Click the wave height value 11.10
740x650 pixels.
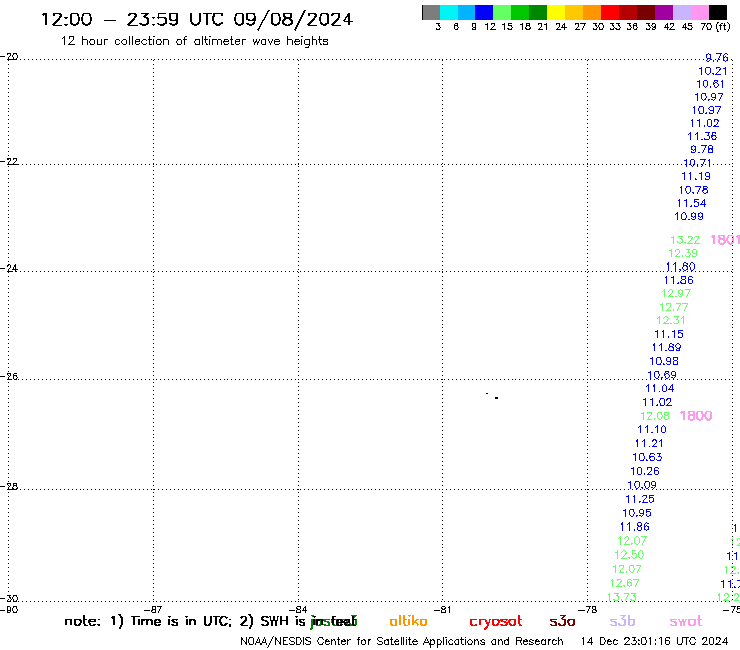pyautogui.click(x=652, y=430)
